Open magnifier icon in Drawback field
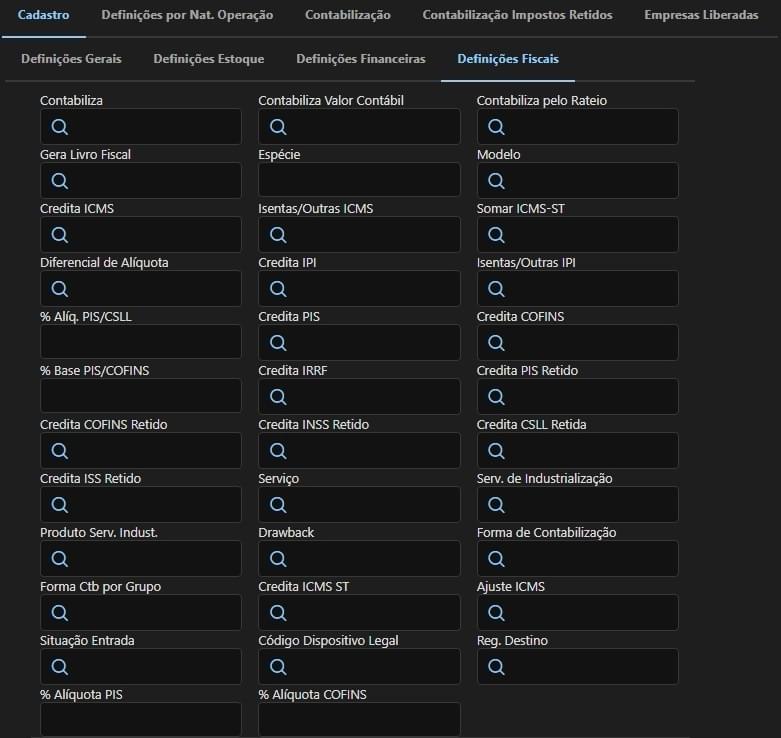The image size is (781, 738). (278, 559)
